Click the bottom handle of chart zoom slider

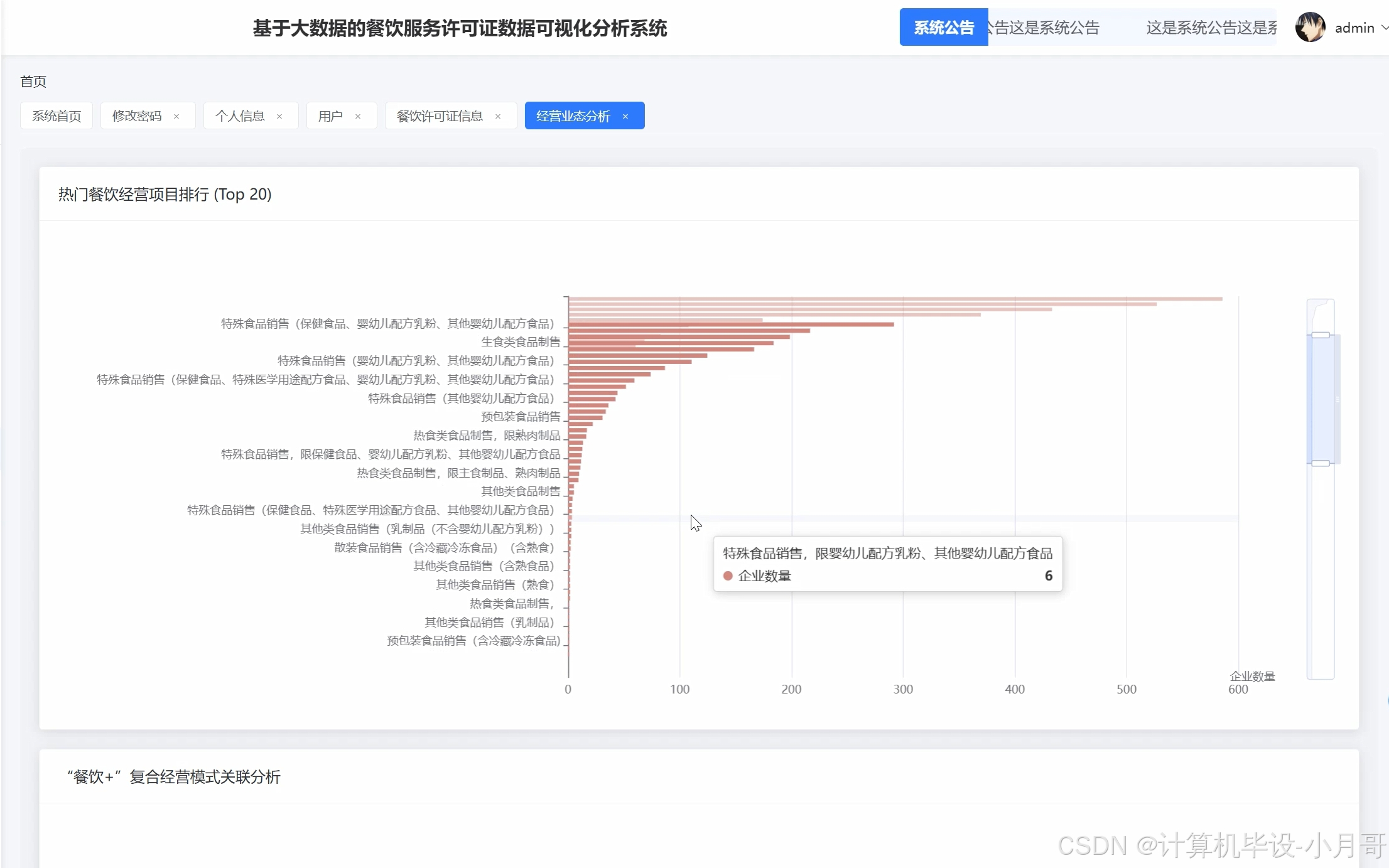pyautogui.click(x=1321, y=463)
